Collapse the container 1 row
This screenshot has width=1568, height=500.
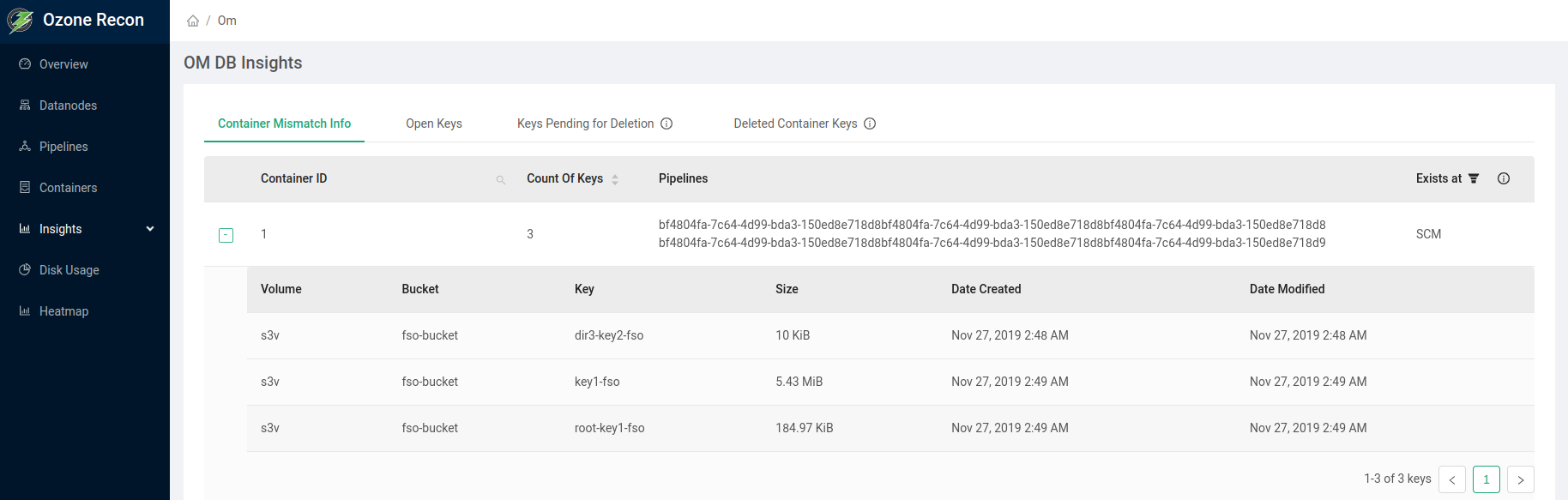click(226, 235)
